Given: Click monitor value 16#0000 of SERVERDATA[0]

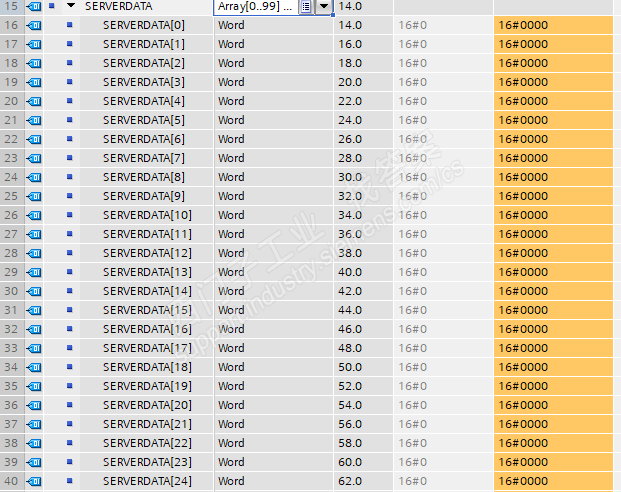Looking at the screenshot, I should [x=523, y=25].
